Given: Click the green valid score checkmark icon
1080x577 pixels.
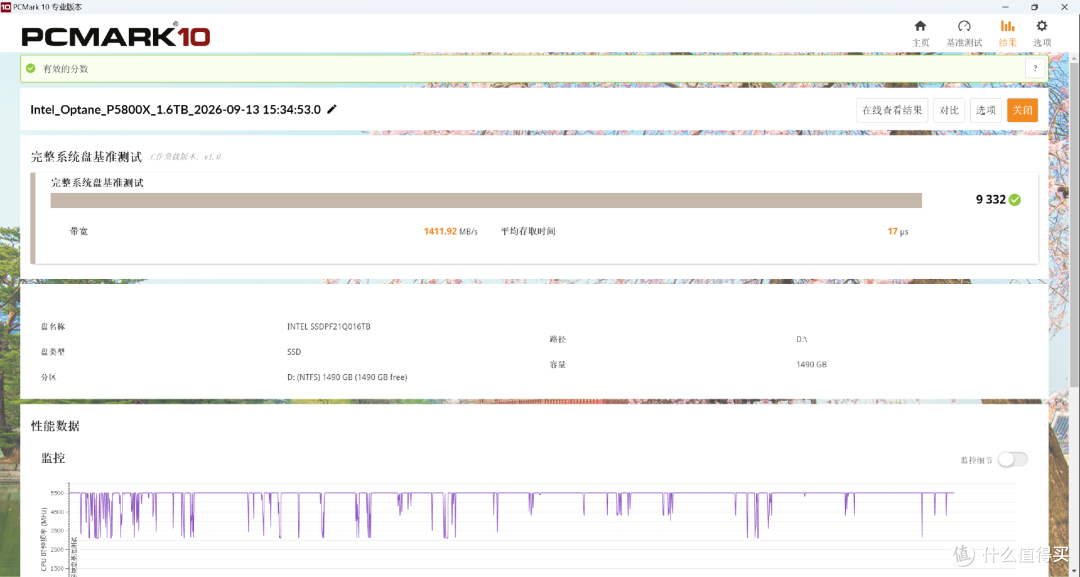Looking at the screenshot, I should (x=30, y=69).
